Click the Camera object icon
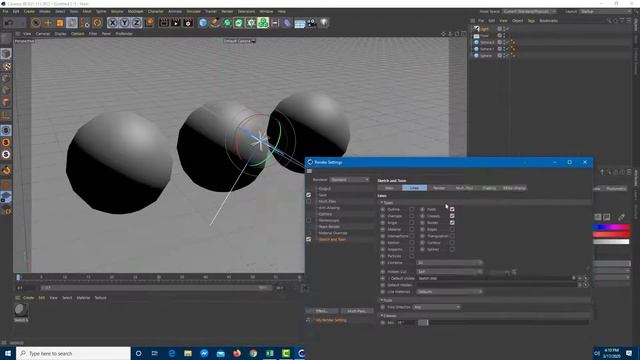The width and height of the screenshot is (640, 360). [312, 23]
